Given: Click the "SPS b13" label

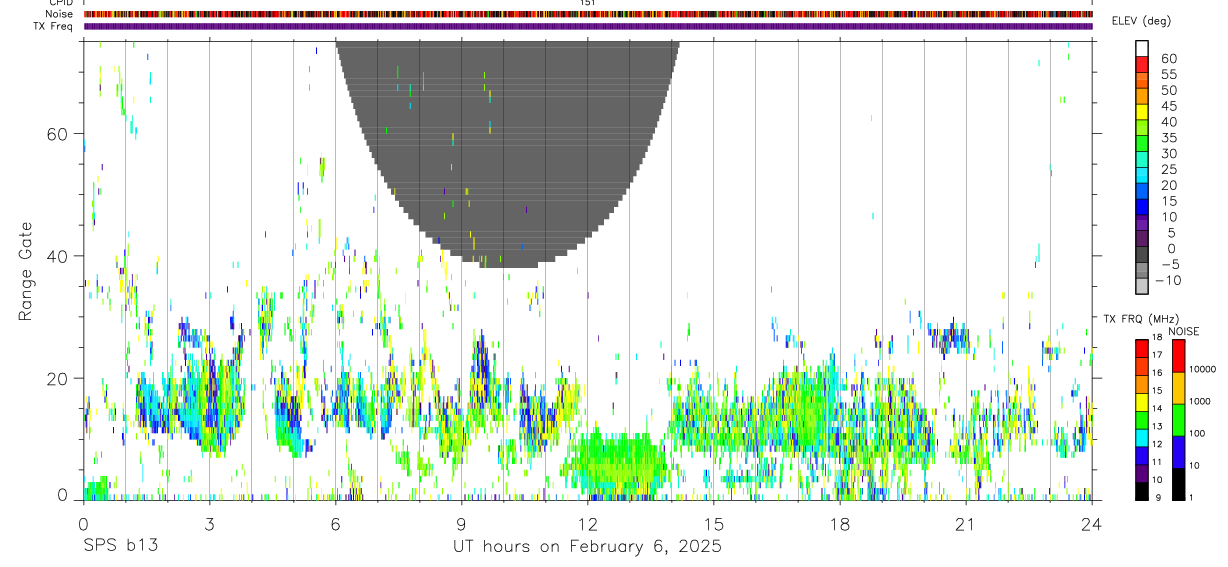Looking at the screenshot, I should click(120, 546).
